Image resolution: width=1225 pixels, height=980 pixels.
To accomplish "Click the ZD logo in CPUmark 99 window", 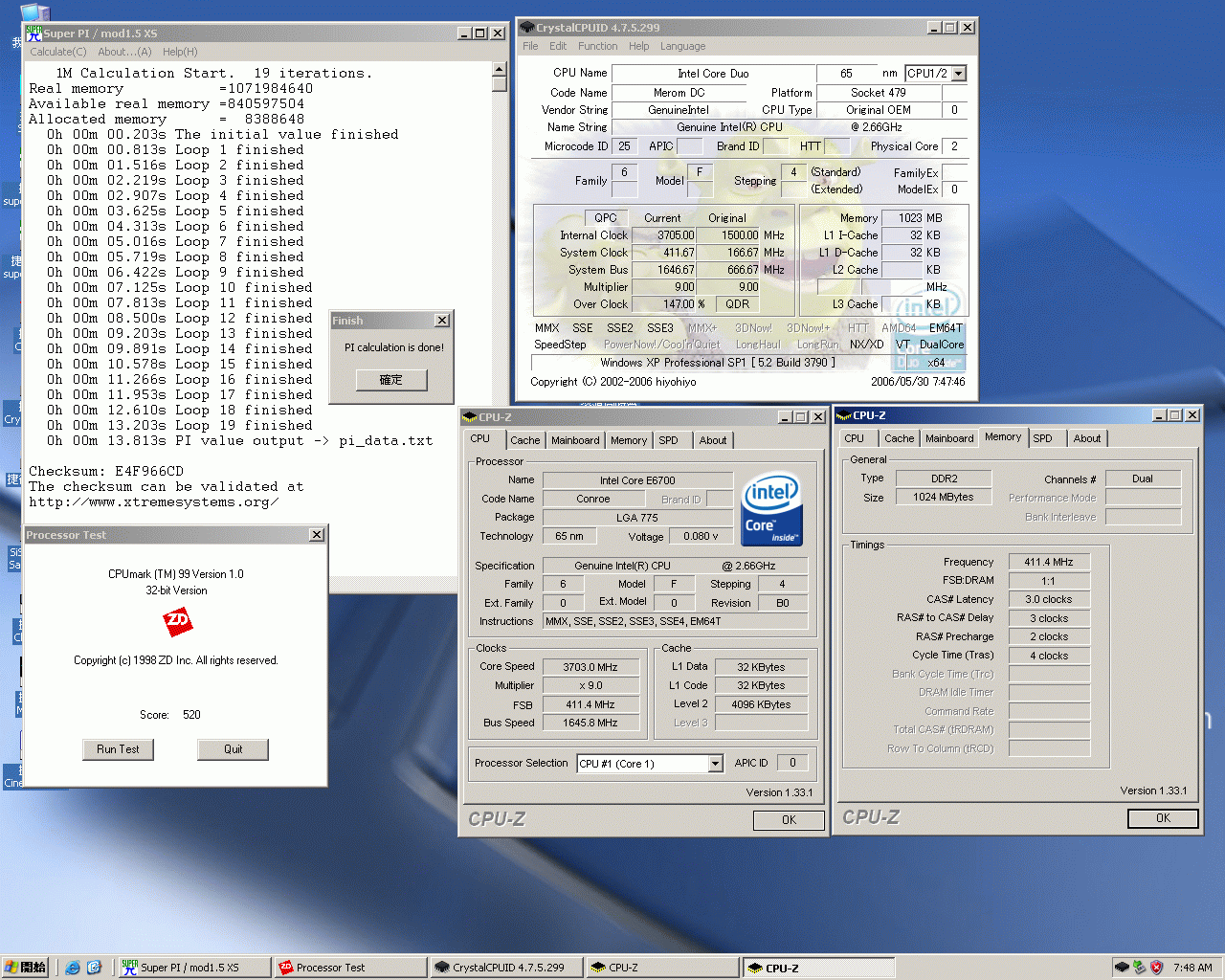I will click(x=176, y=622).
